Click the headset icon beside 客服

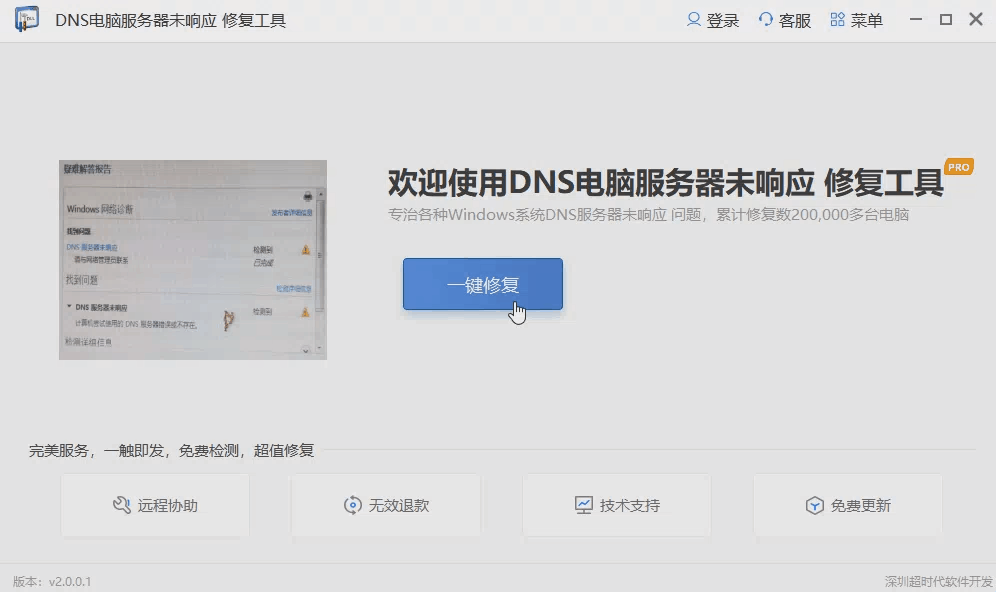766,19
